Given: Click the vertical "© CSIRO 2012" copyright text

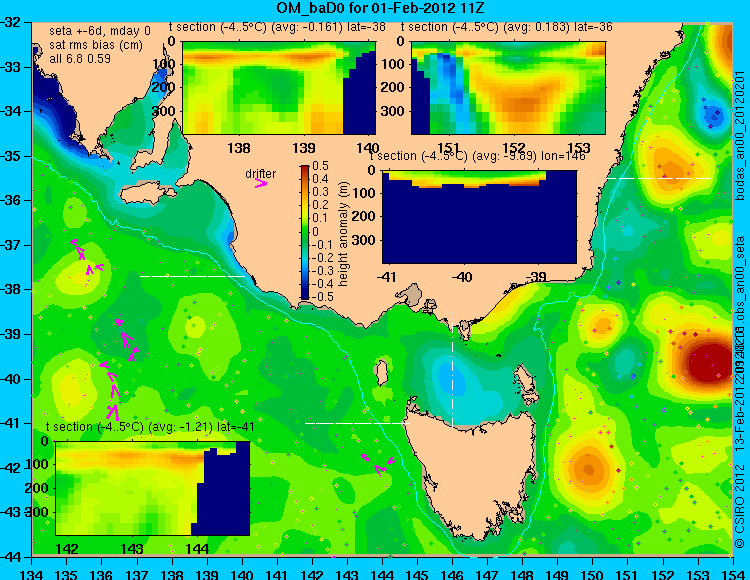Looking at the screenshot, I should point(740,504).
